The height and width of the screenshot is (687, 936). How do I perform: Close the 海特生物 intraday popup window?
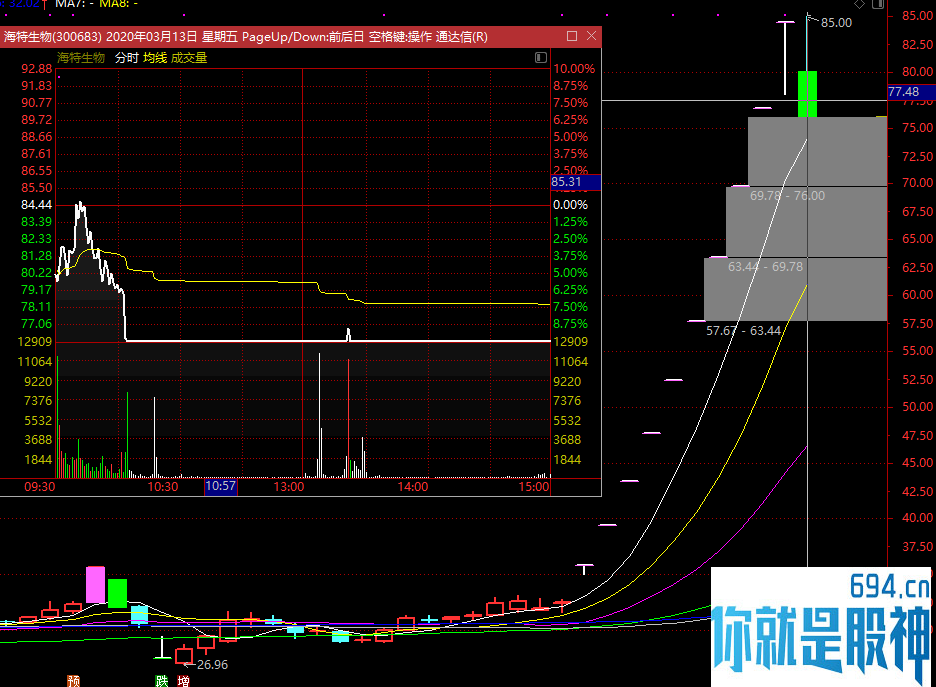[x=592, y=36]
